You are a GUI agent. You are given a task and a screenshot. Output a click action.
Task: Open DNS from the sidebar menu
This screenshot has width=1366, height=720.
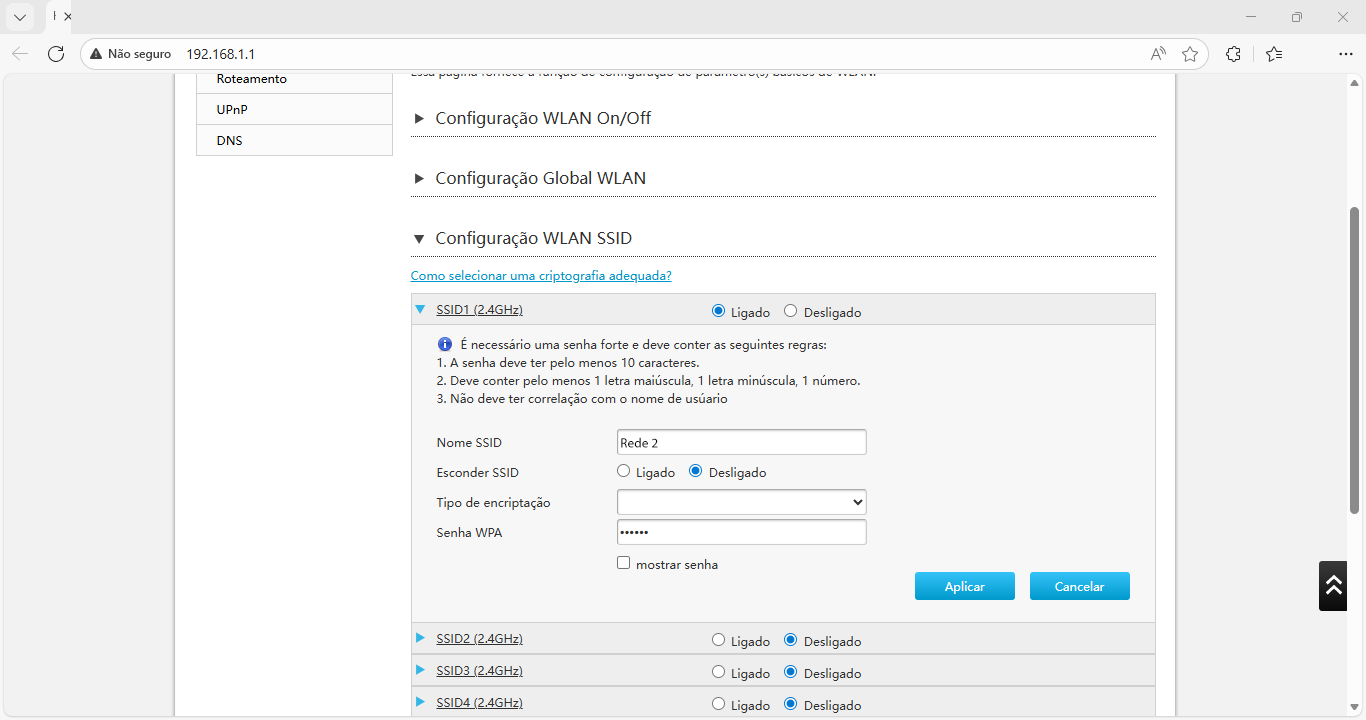229,140
